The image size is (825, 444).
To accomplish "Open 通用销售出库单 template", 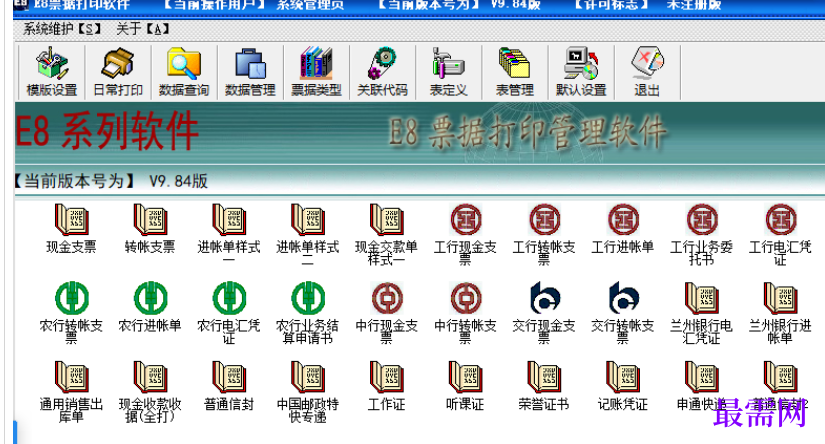I will (71, 377).
